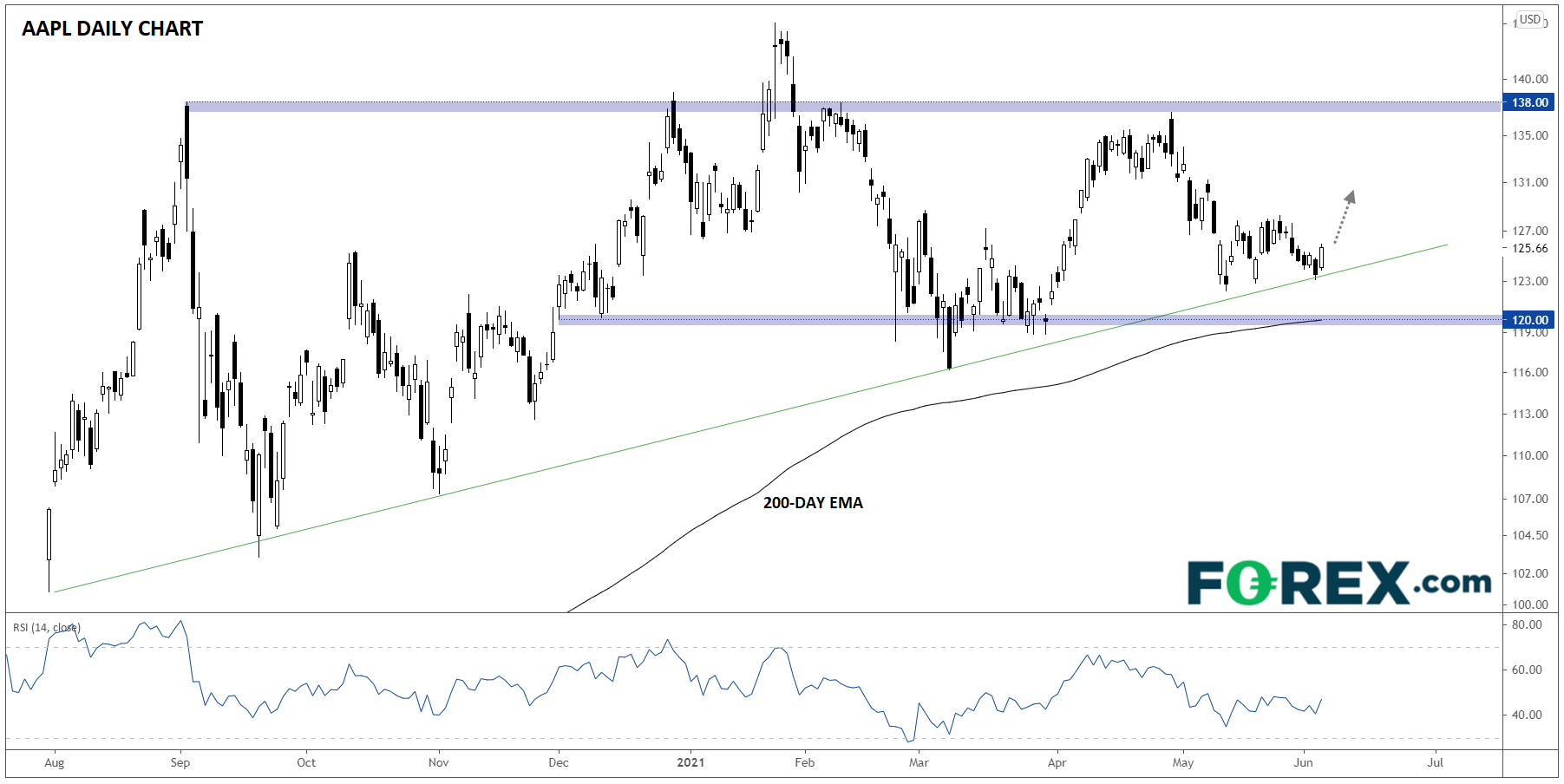Click the Aug label on time axis

click(54, 763)
